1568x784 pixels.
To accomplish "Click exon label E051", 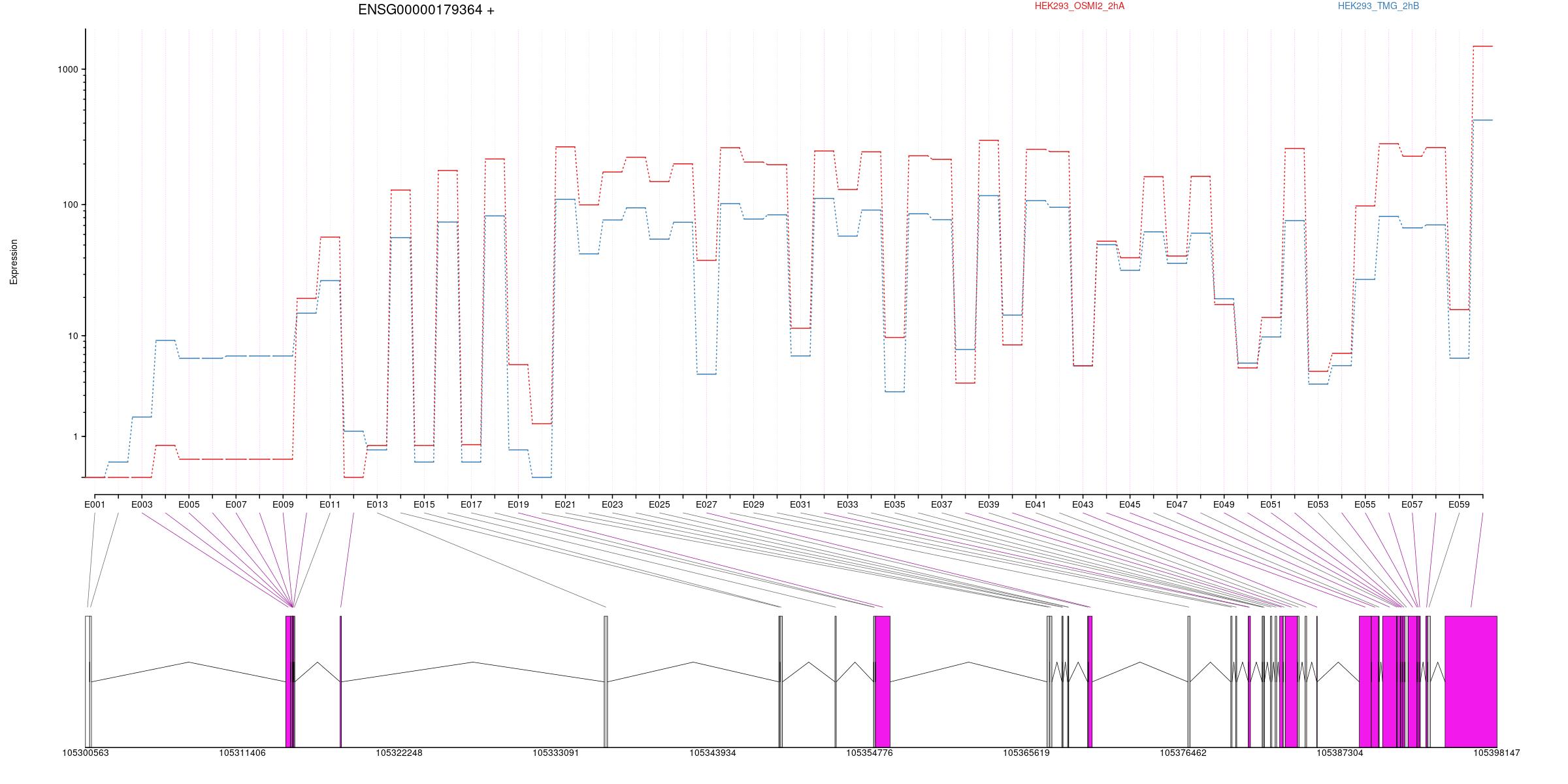I will click(x=1271, y=504).
